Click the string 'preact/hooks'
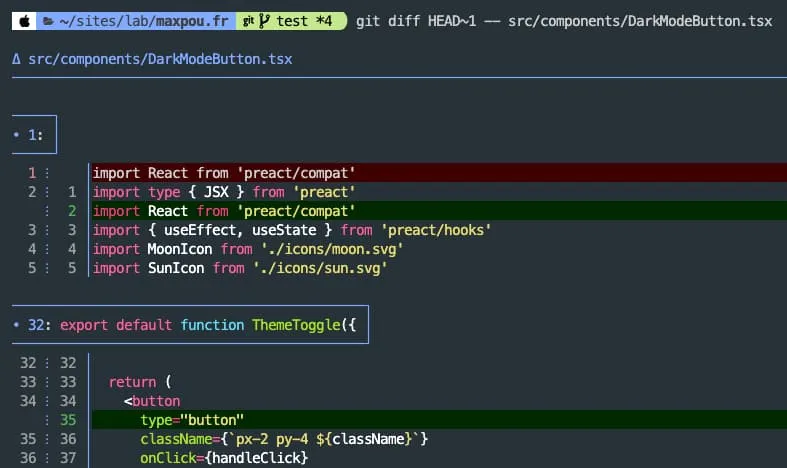The width and height of the screenshot is (787, 468). tap(436, 230)
